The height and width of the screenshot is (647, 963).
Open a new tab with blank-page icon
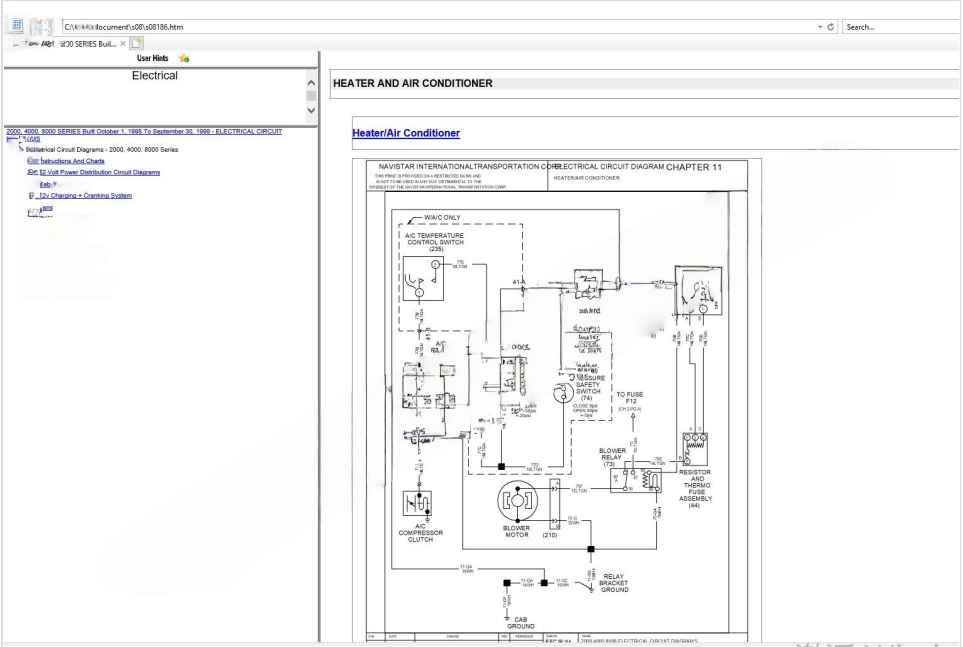tap(137, 44)
